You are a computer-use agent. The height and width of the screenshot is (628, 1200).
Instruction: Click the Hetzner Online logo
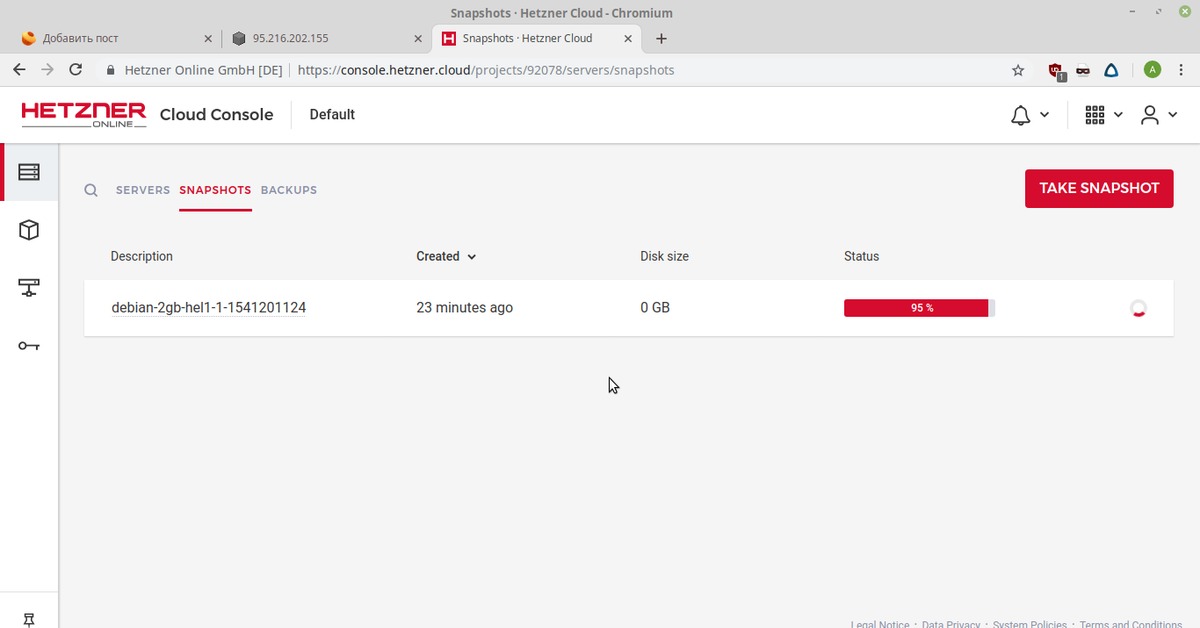click(x=84, y=115)
